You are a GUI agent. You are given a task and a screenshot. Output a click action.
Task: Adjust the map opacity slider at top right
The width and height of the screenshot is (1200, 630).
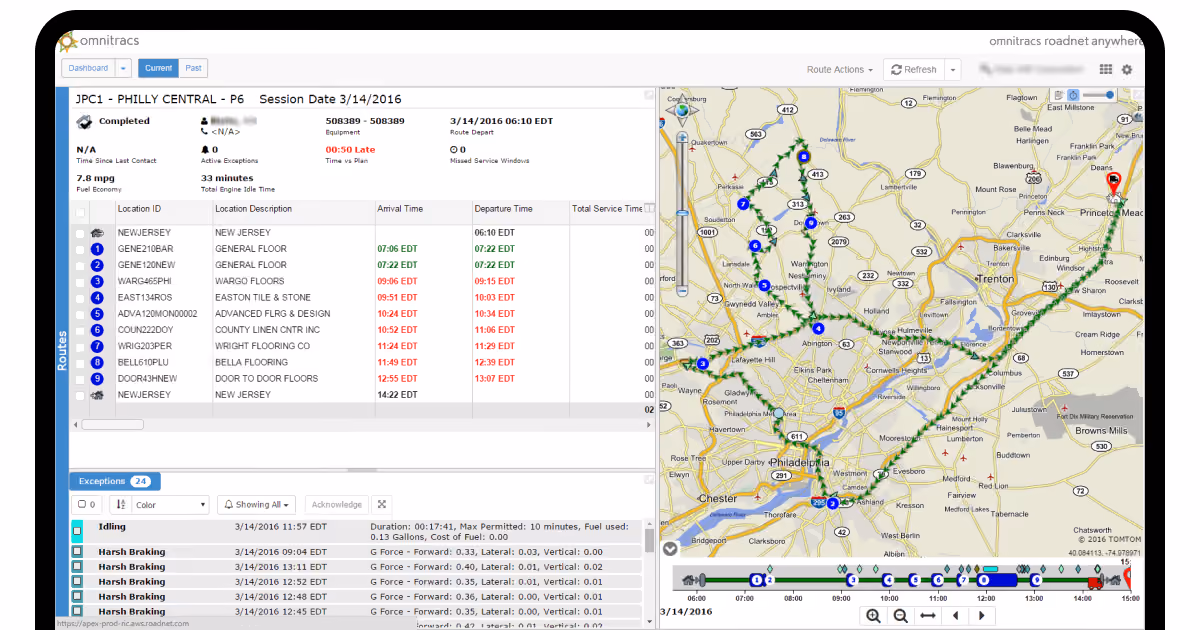tap(1100, 95)
